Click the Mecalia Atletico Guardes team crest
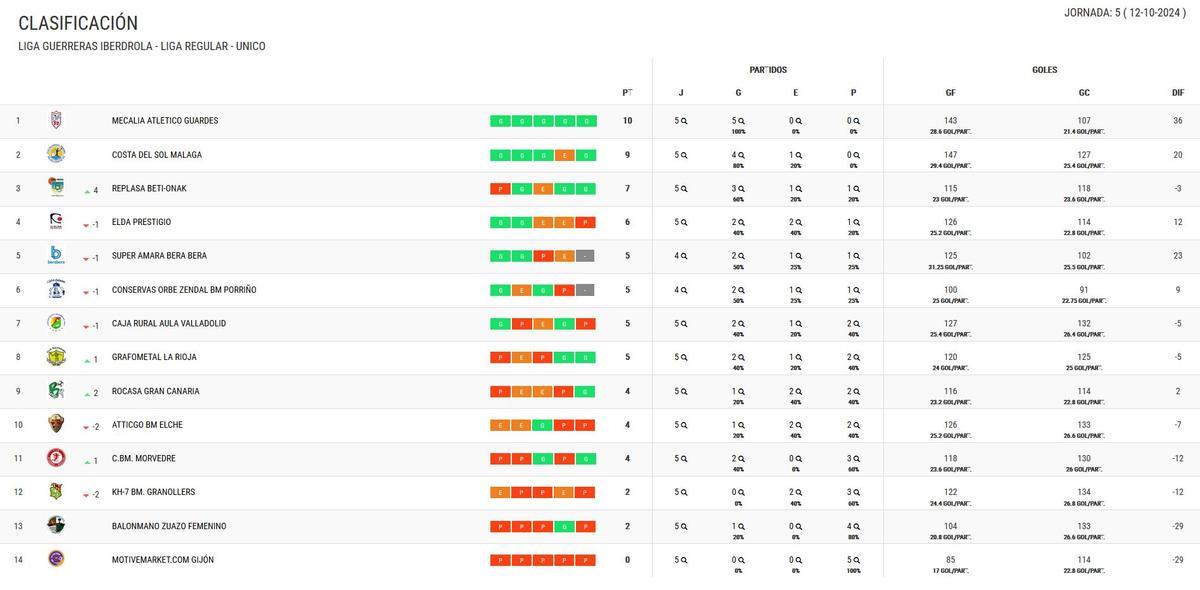 [x=56, y=120]
